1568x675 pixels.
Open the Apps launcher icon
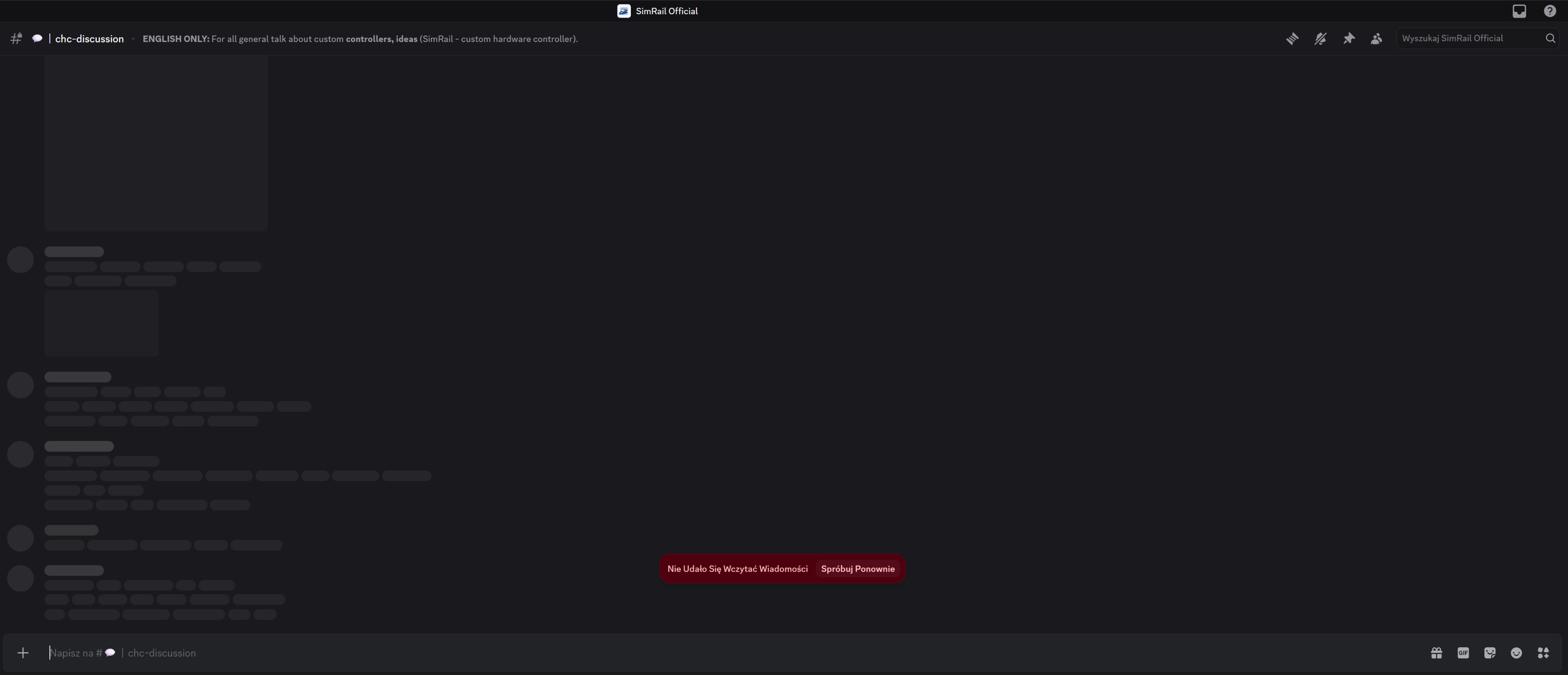click(1543, 653)
